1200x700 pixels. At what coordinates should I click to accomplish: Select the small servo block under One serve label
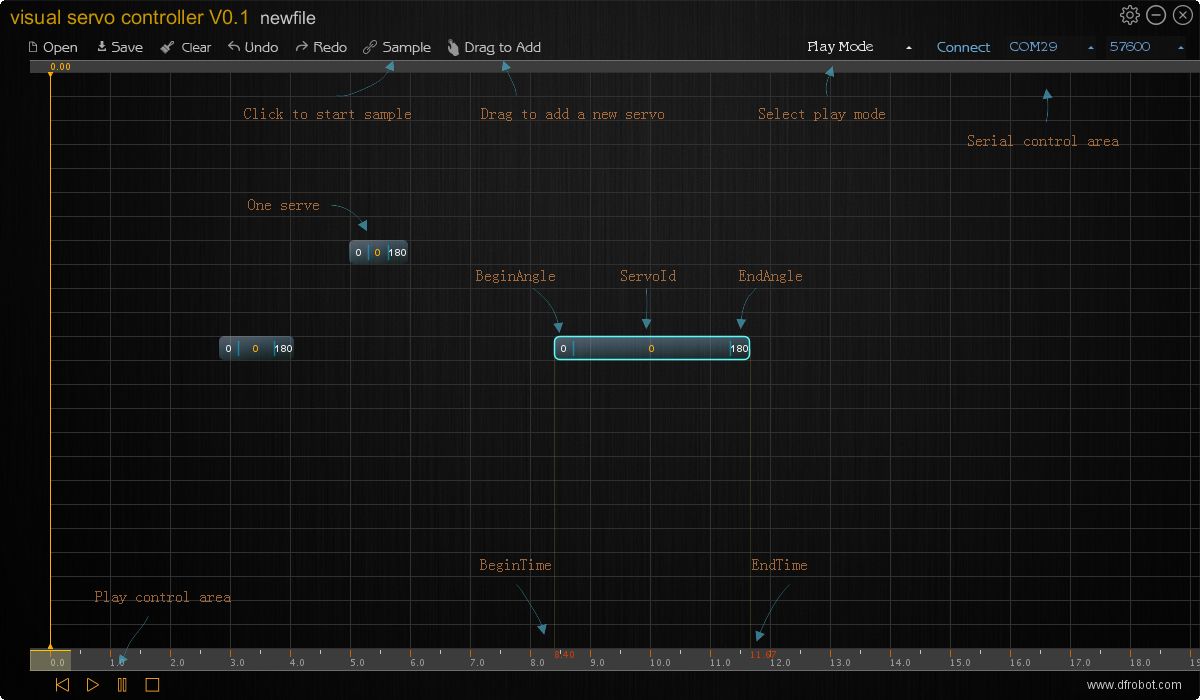coord(378,252)
